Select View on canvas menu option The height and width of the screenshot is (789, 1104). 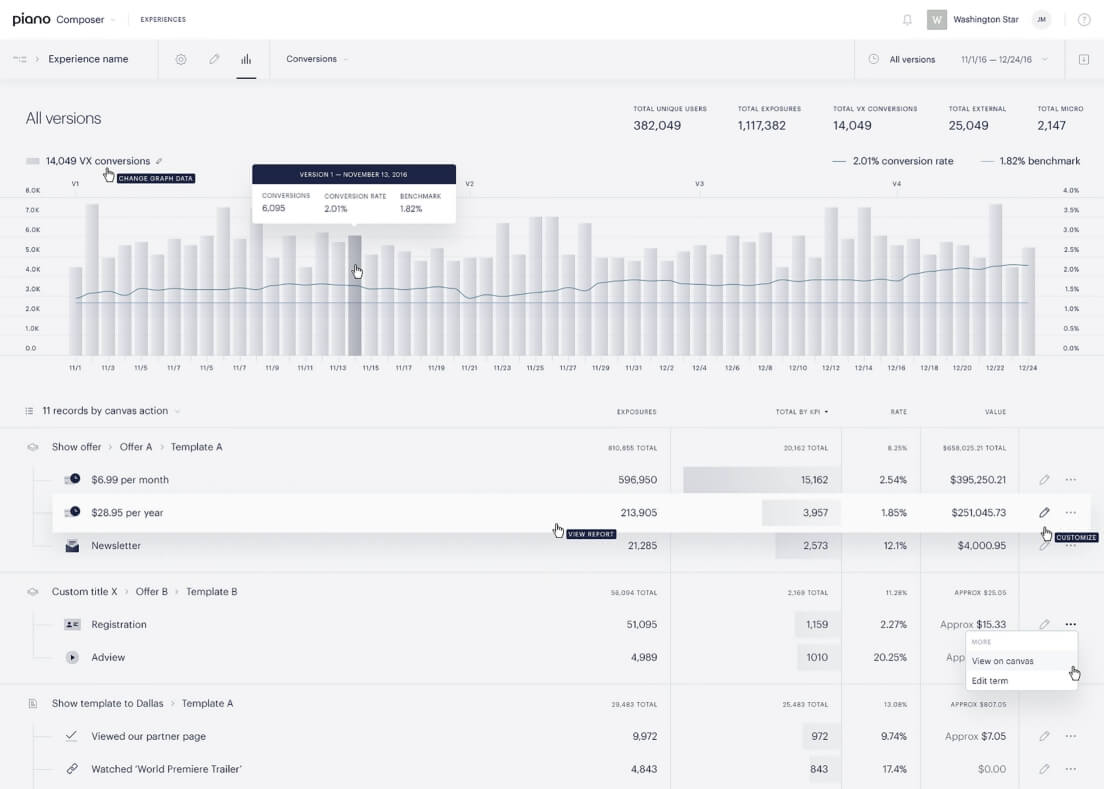(1002, 661)
